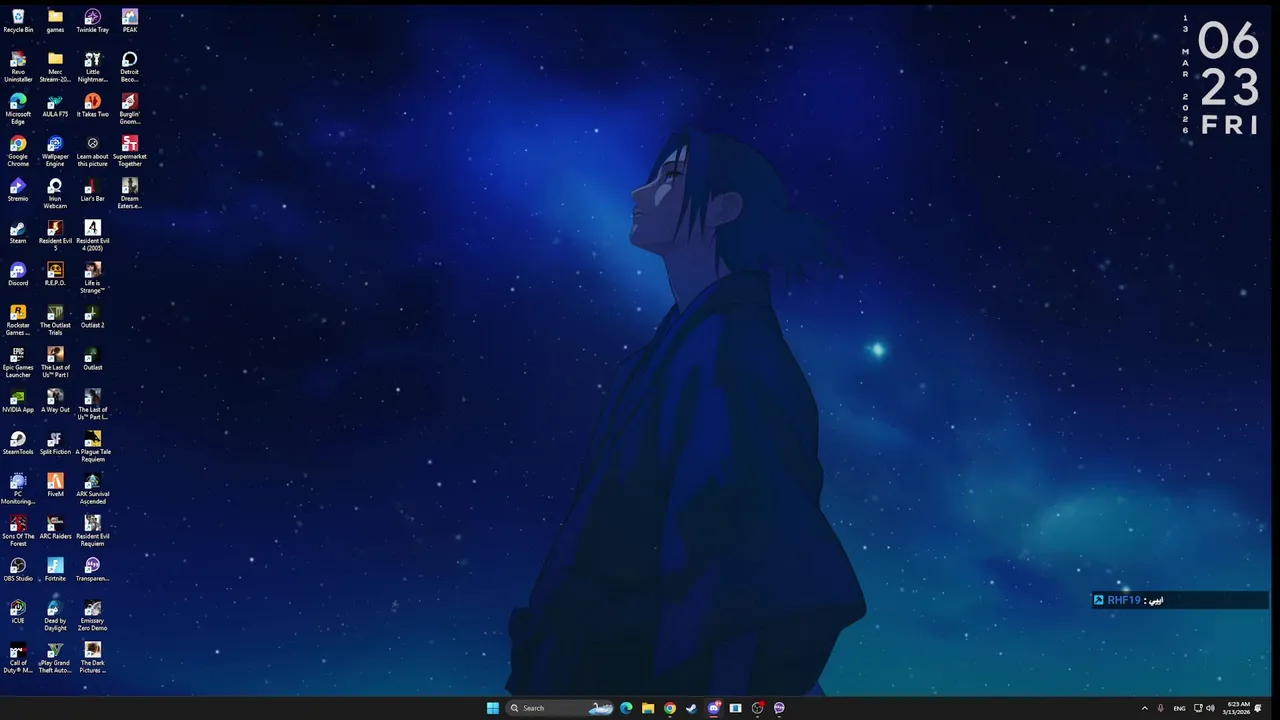Open the notifications bell icon
This screenshot has width=1280, height=720.
point(1258,708)
